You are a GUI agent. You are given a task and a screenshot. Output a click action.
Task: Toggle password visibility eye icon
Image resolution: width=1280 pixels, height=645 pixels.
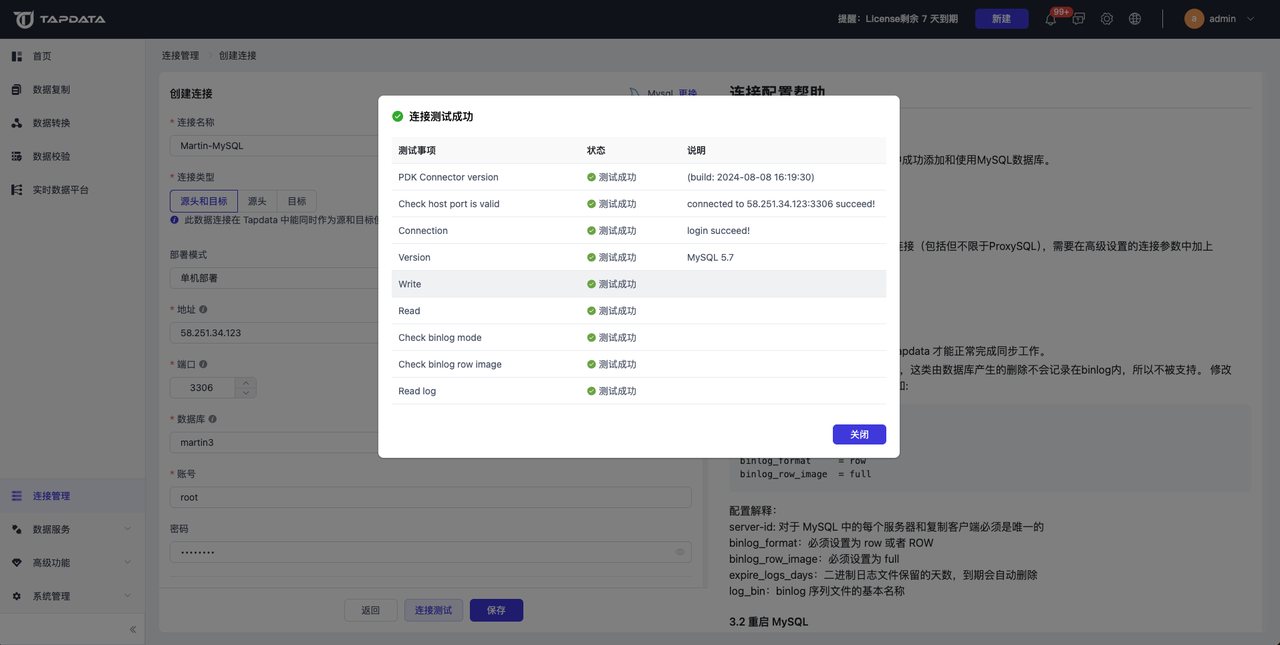tap(680, 552)
